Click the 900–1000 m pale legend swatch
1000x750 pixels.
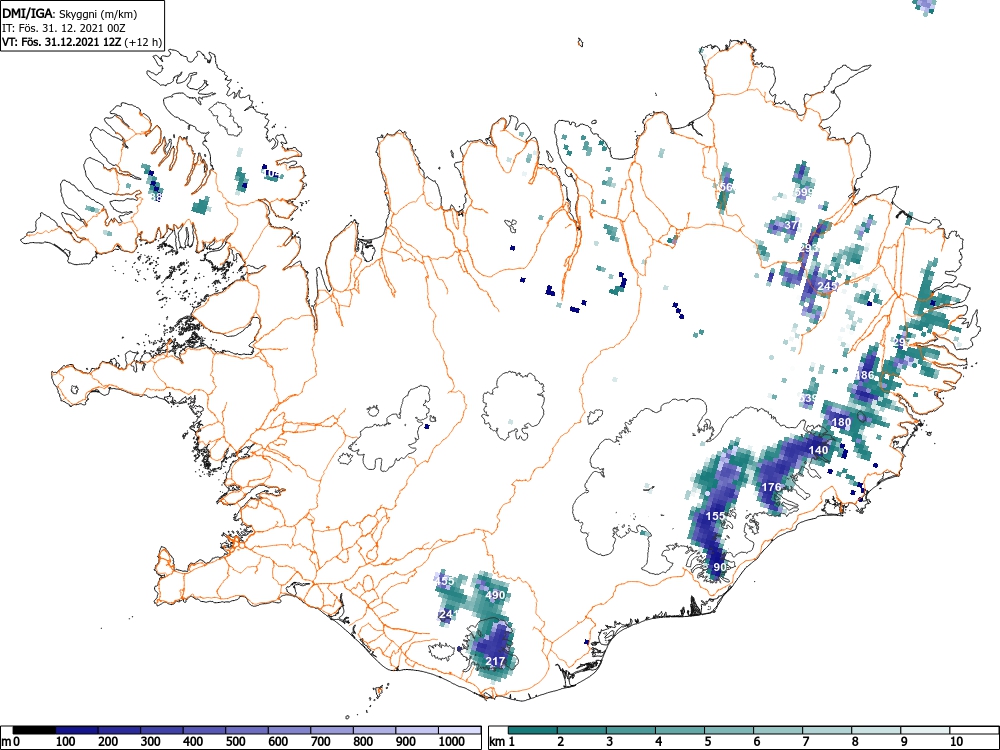point(417,730)
